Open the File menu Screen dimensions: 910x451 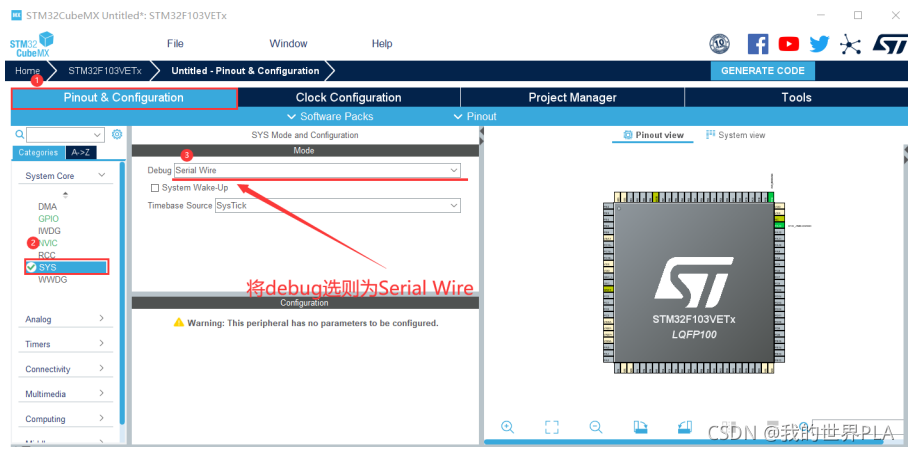point(175,44)
